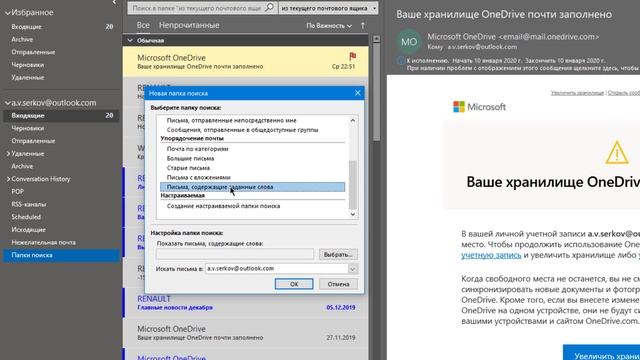The height and width of the screenshot is (360, 640).
Task: Reverse sort order with the up arrow
Action: click(362, 25)
